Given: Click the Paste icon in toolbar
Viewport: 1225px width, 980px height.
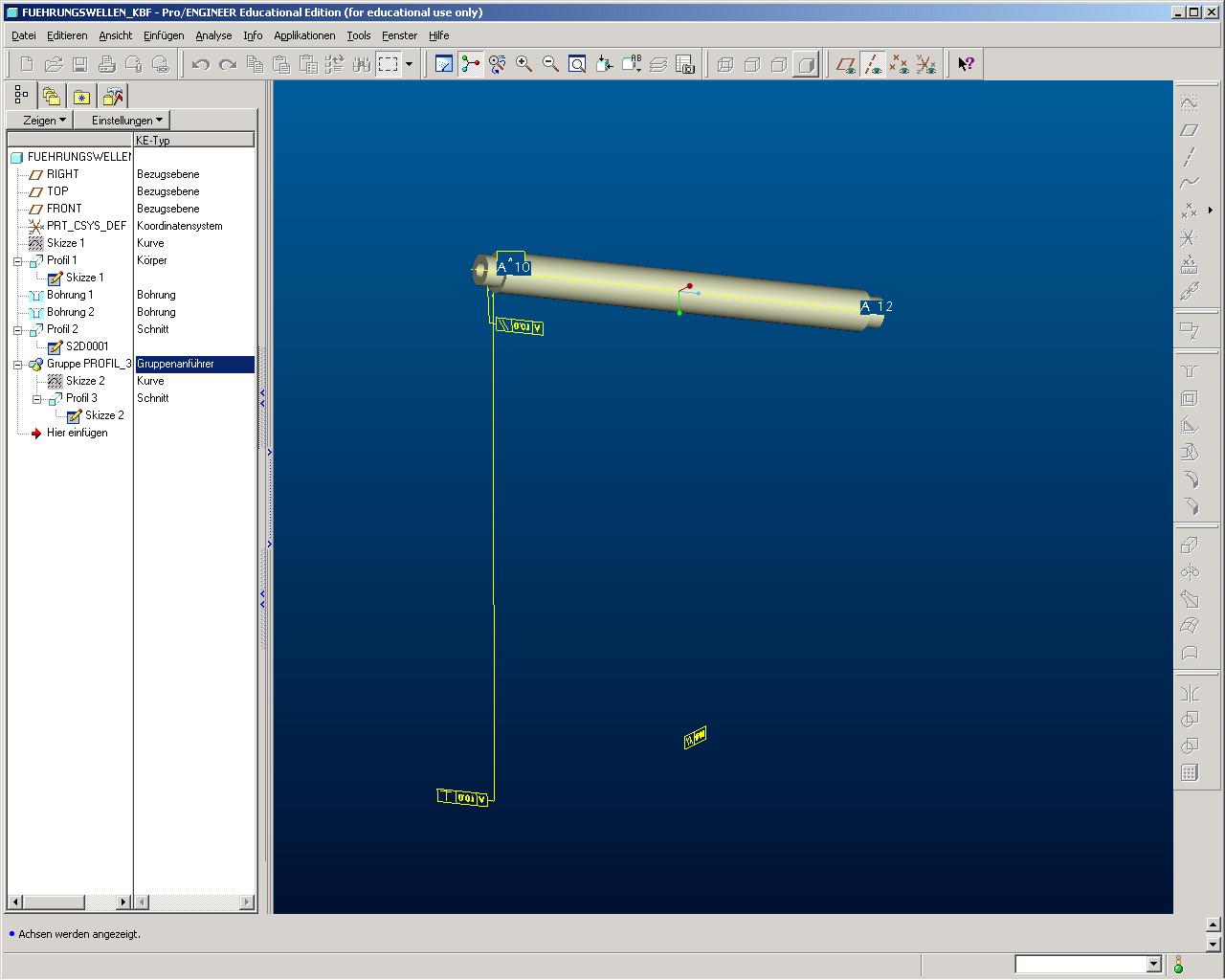Looking at the screenshot, I should [x=281, y=64].
